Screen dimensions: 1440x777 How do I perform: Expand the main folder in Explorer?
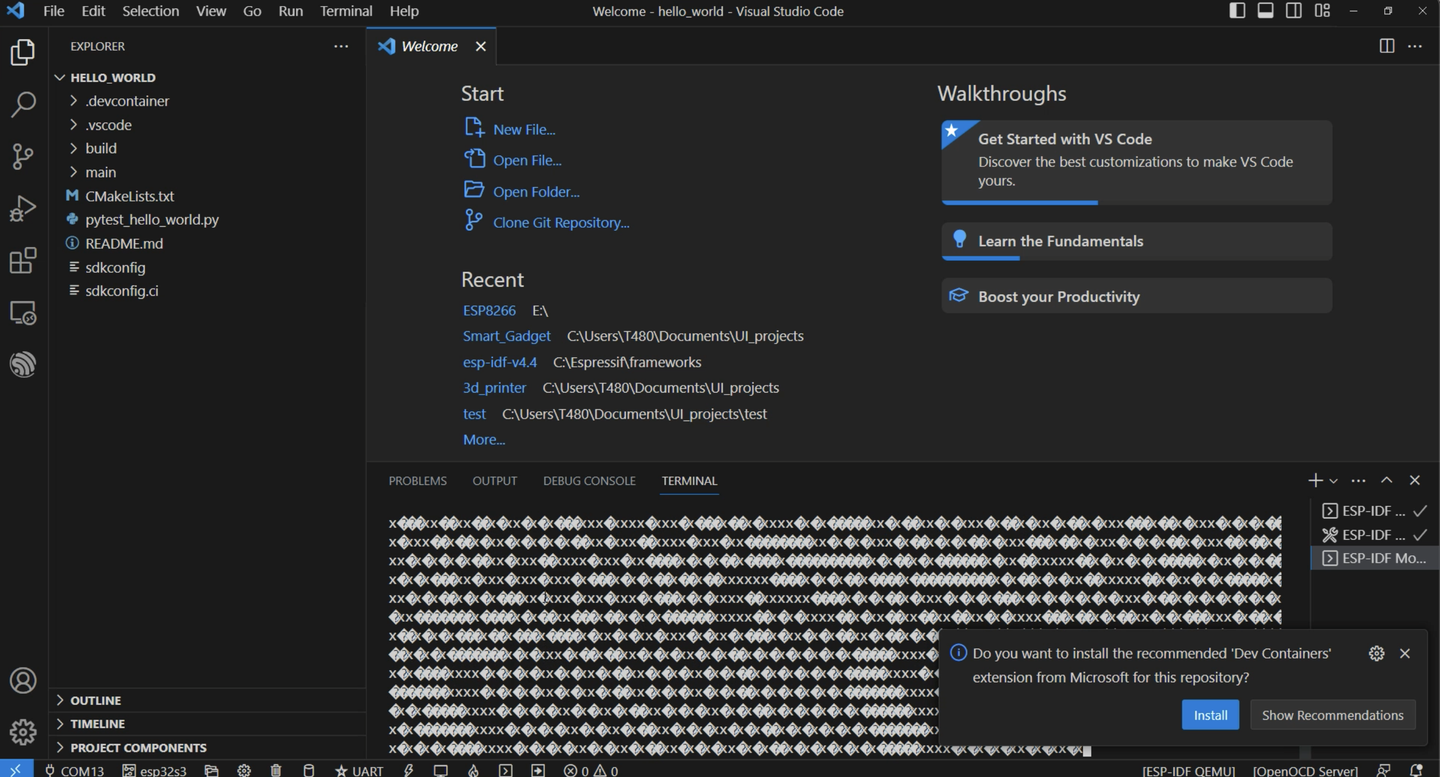click(101, 172)
